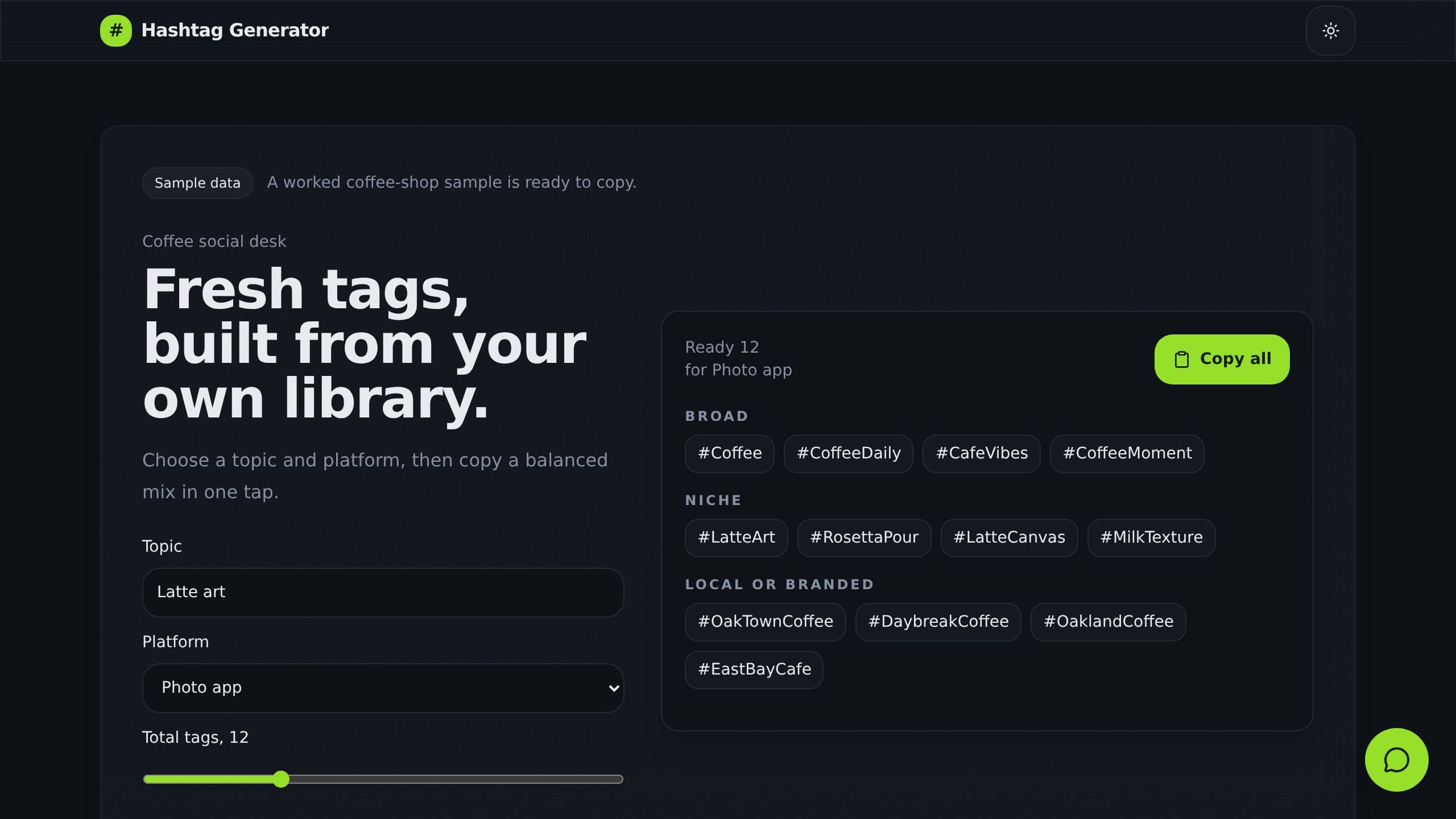Open the Platform dropdown showing Photo app
Viewport: 1456px width, 819px height.
(383, 688)
